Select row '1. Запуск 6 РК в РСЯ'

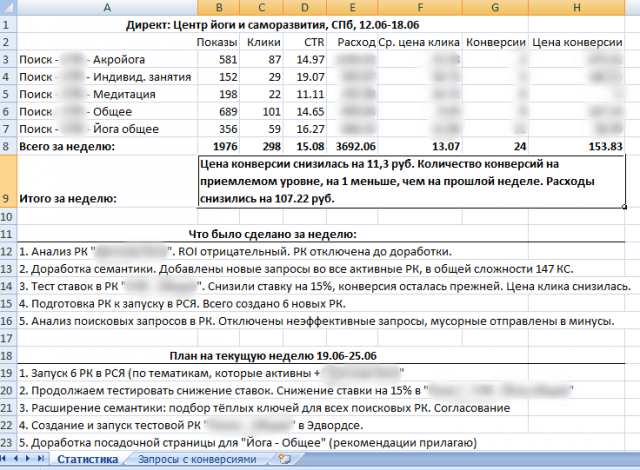click(x=211, y=373)
